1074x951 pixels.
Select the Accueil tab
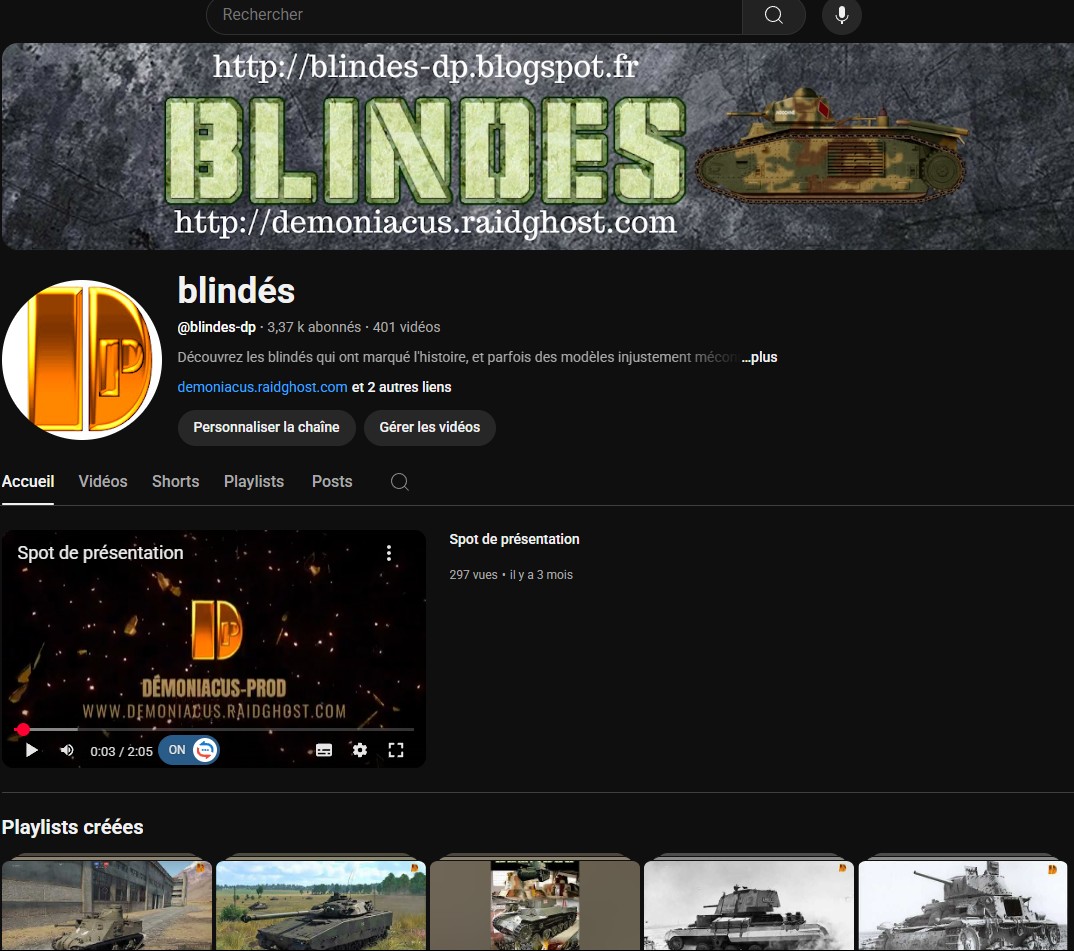pyautogui.click(x=28, y=482)
